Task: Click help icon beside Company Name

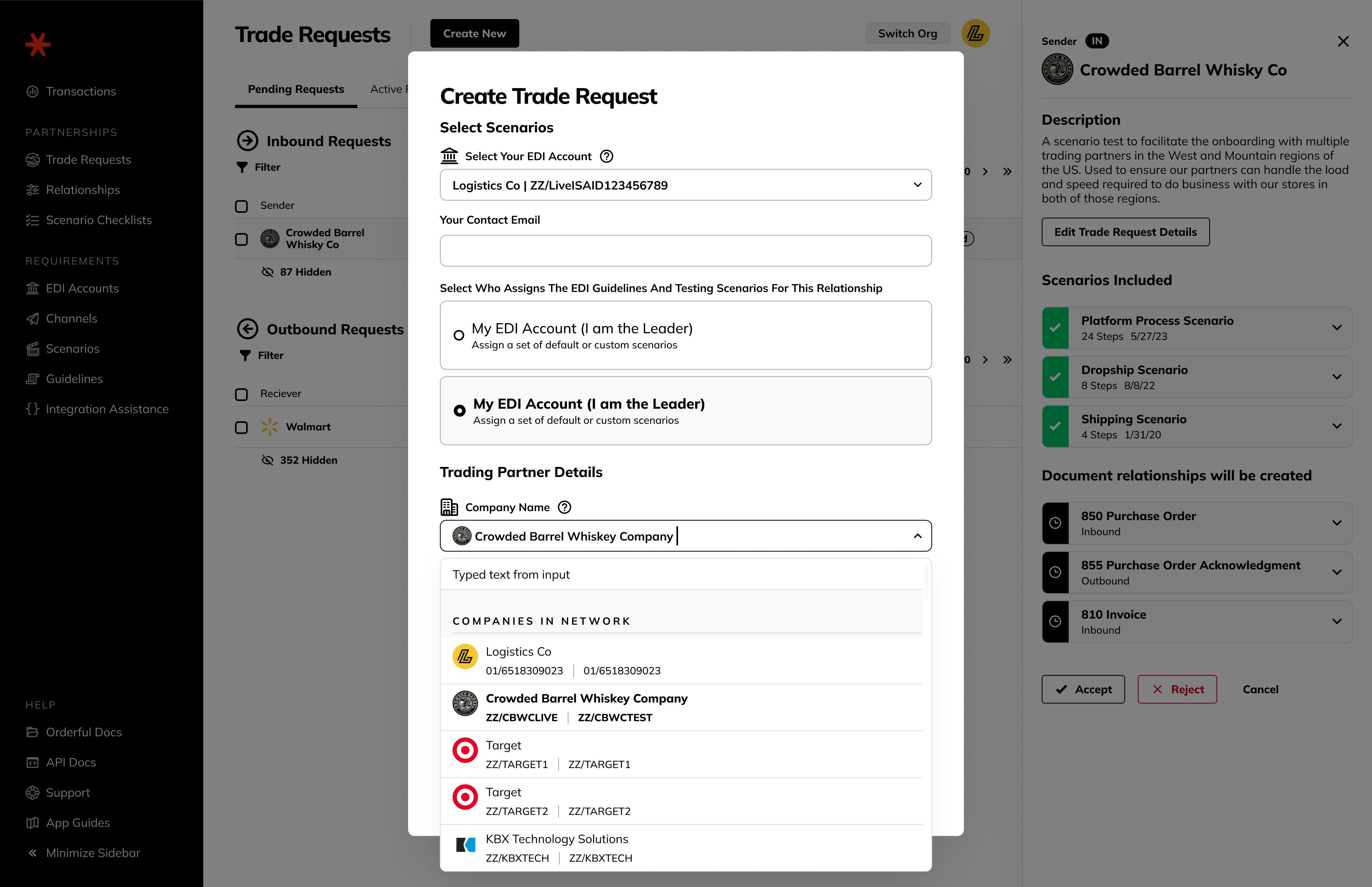Action: (x=565, y=507)
